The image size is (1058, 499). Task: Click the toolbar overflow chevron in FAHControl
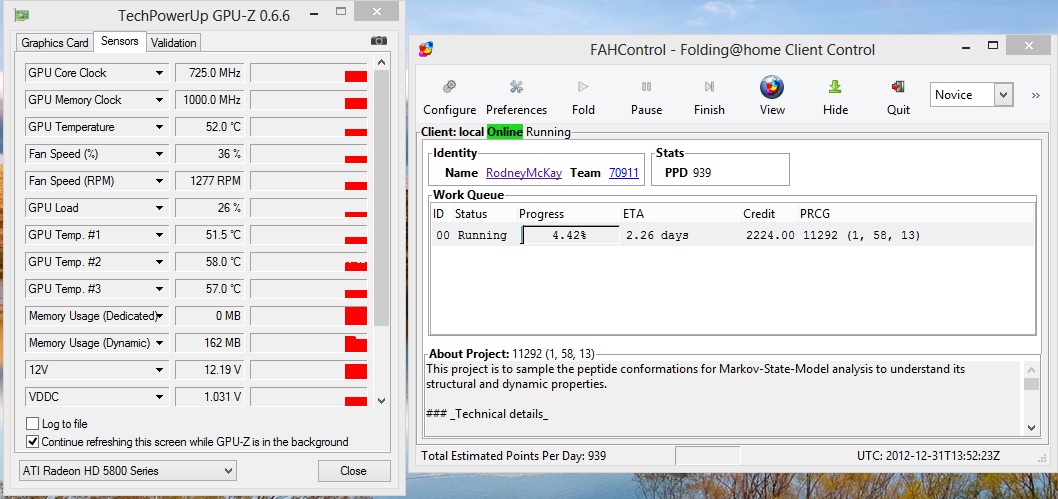click(1036, 96)
